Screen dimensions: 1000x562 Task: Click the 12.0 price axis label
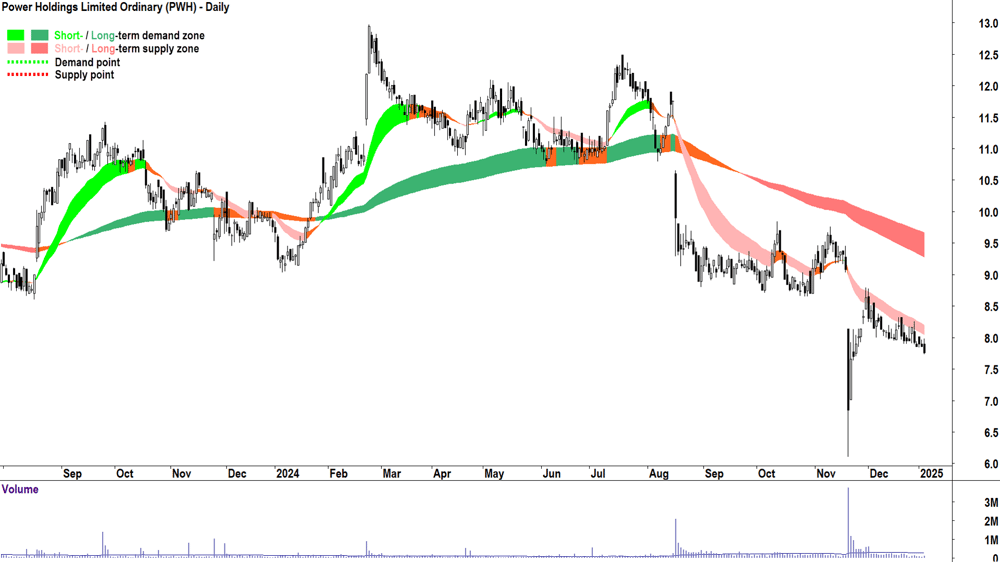[989, 87]
